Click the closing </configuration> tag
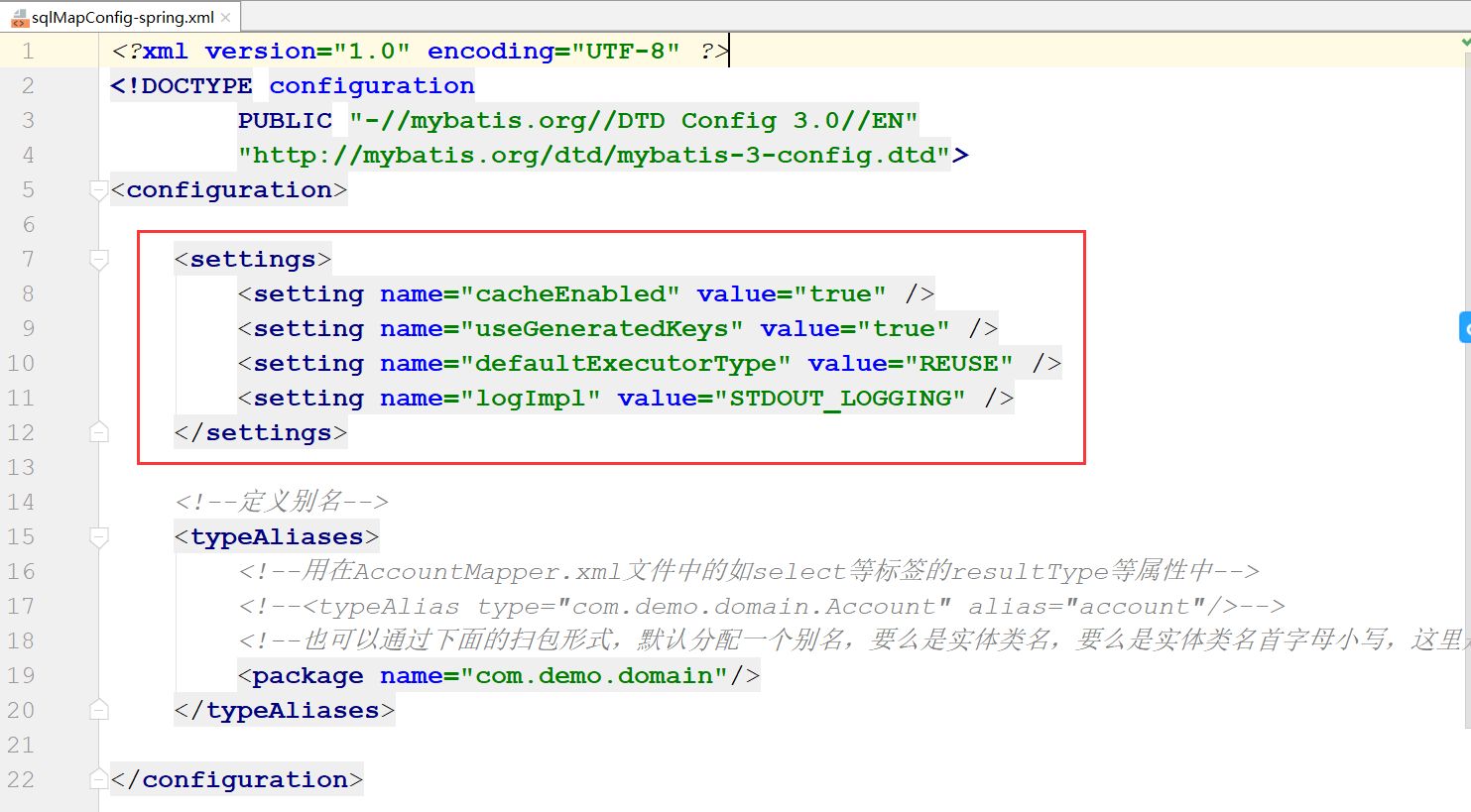Image resolution: width=1471 pixels, height=812 pixels. [x=237, y=780]
